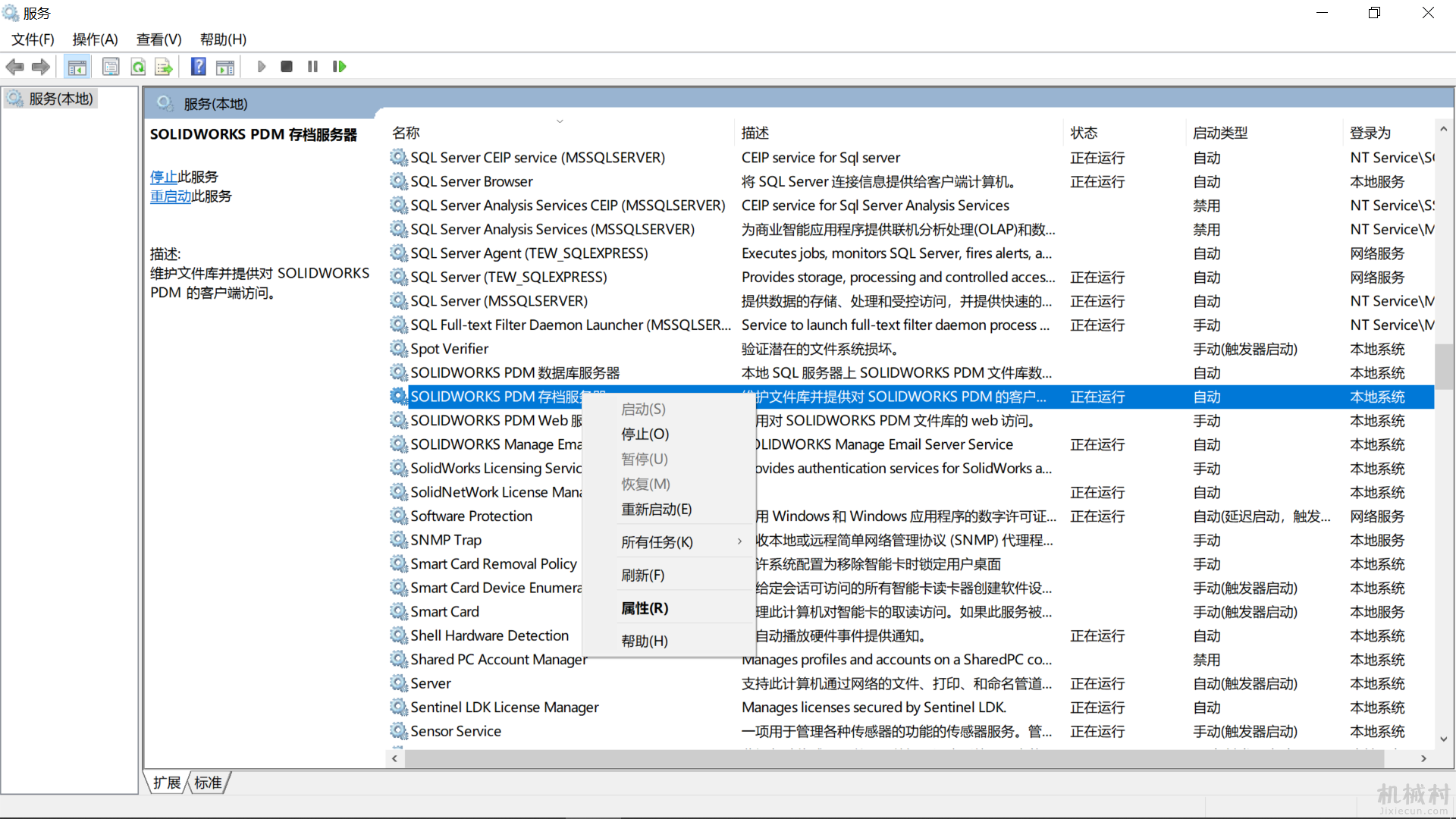Open the Properties toolbar icon

coord(111,67)
